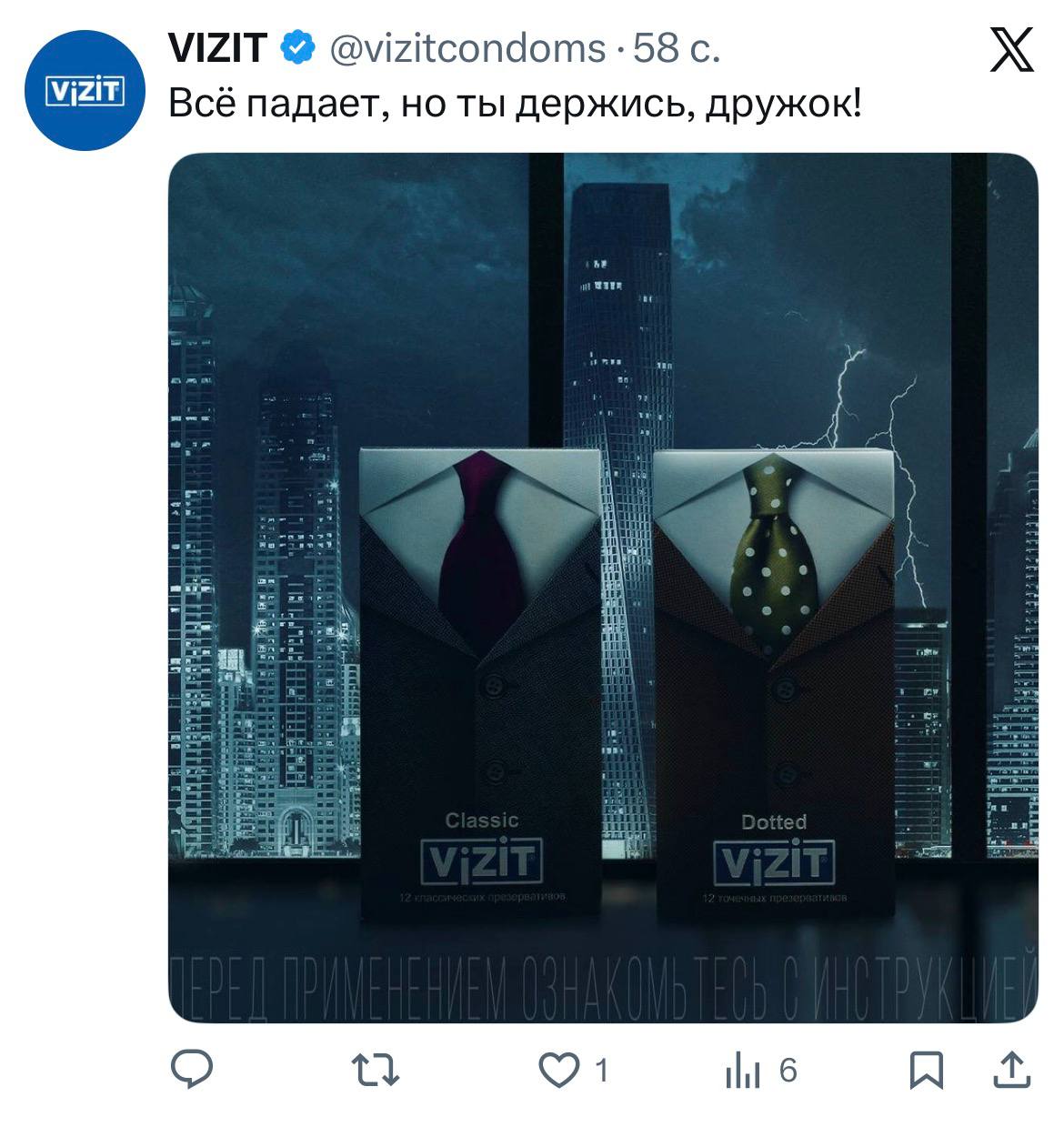Open the VIZIT profile avatar
This screenshot has height=1127, width=1064.
coord(85,90)
